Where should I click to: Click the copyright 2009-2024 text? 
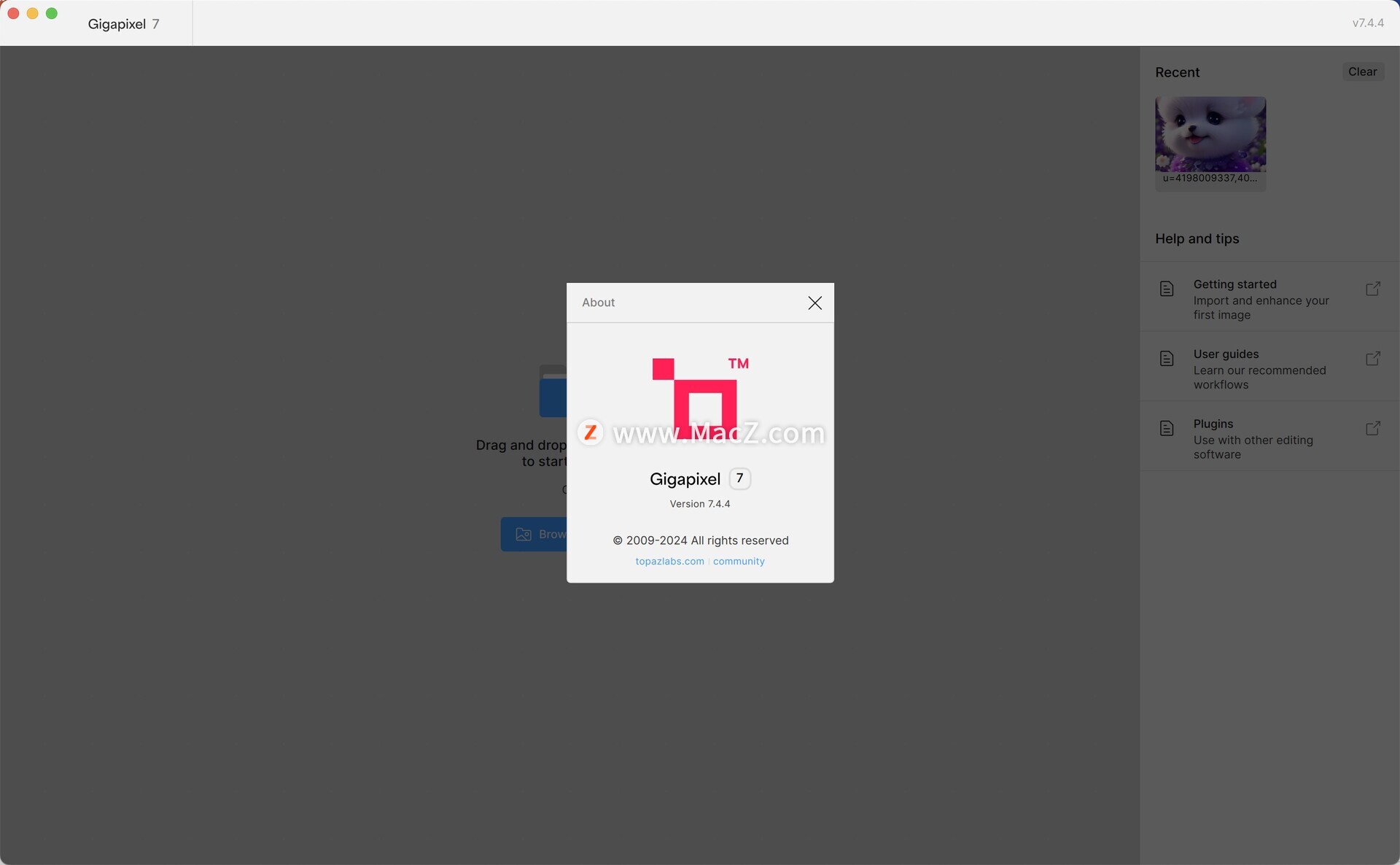[700, 540]
